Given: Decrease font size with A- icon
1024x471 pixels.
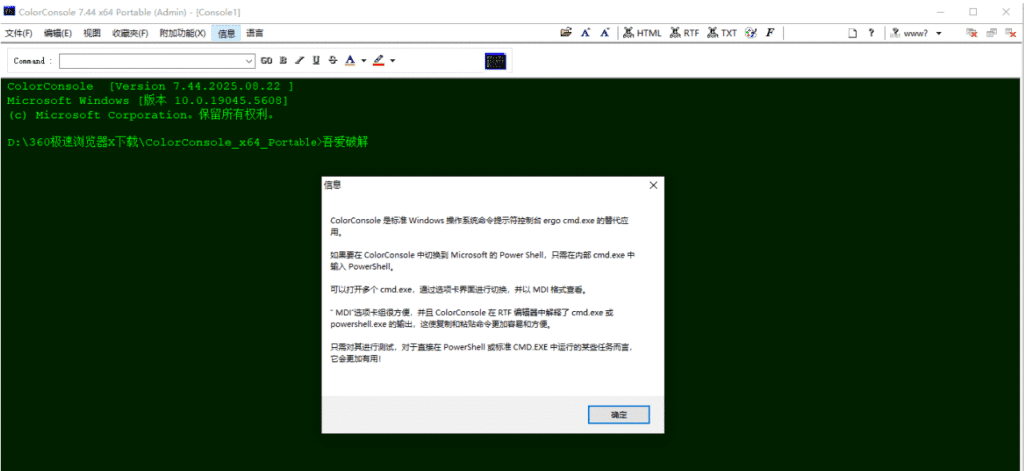Looking at the screenshot, I should point(605,33).
